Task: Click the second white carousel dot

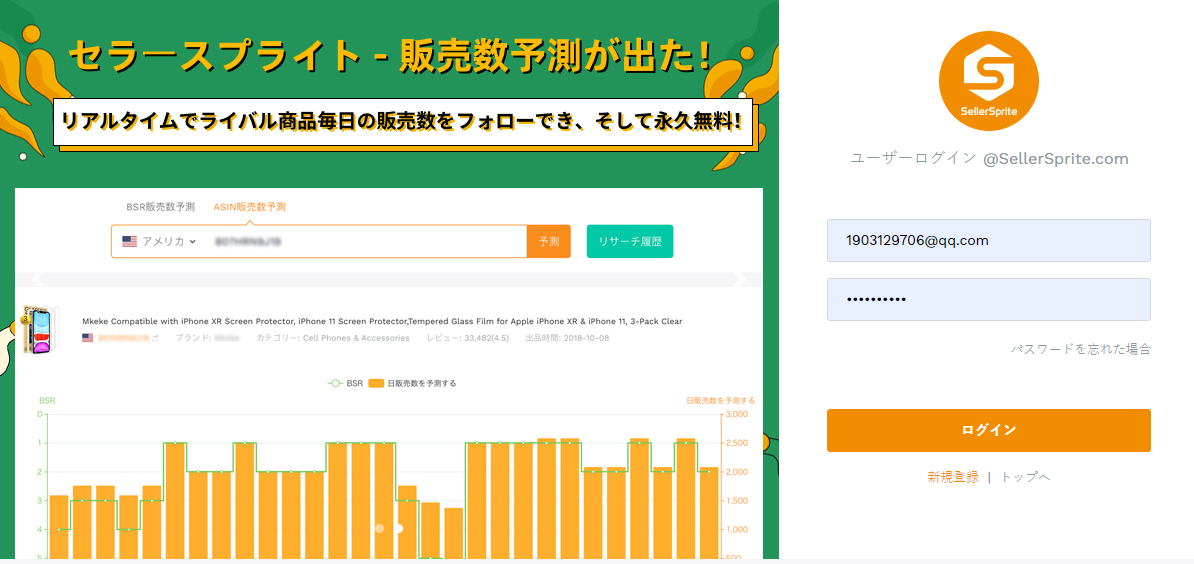Action: (x=398, y=528)
